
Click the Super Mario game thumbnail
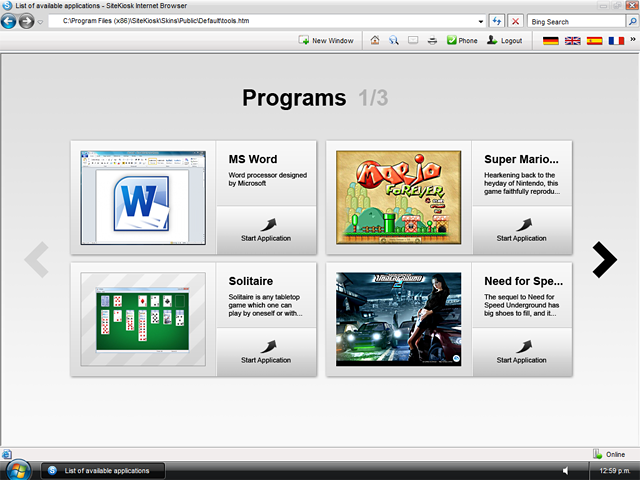point(398,197)
